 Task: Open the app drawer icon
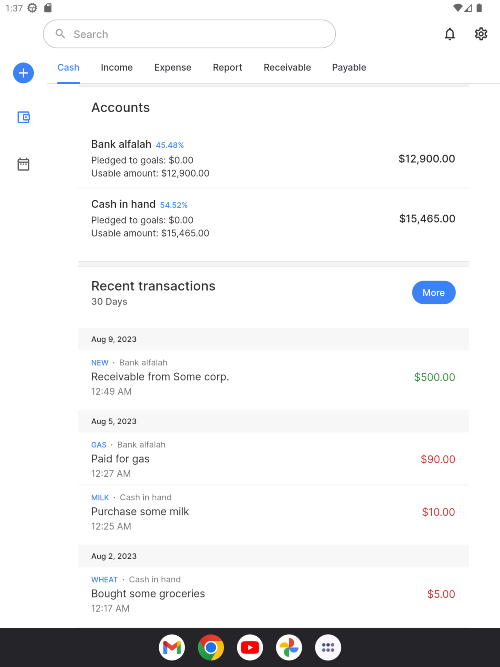pyautogui.click(x=328, y=647)
